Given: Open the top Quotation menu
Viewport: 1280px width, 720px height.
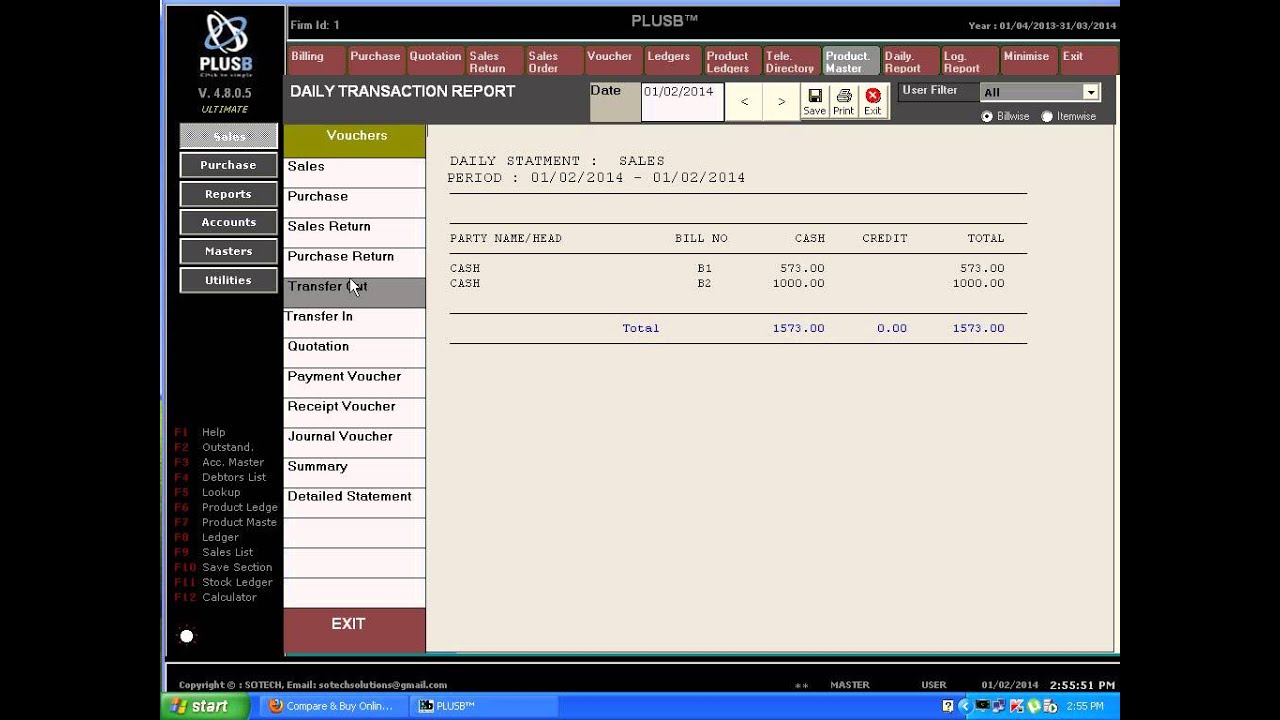Looking at the screenshot, I should (x=435, y=61).
